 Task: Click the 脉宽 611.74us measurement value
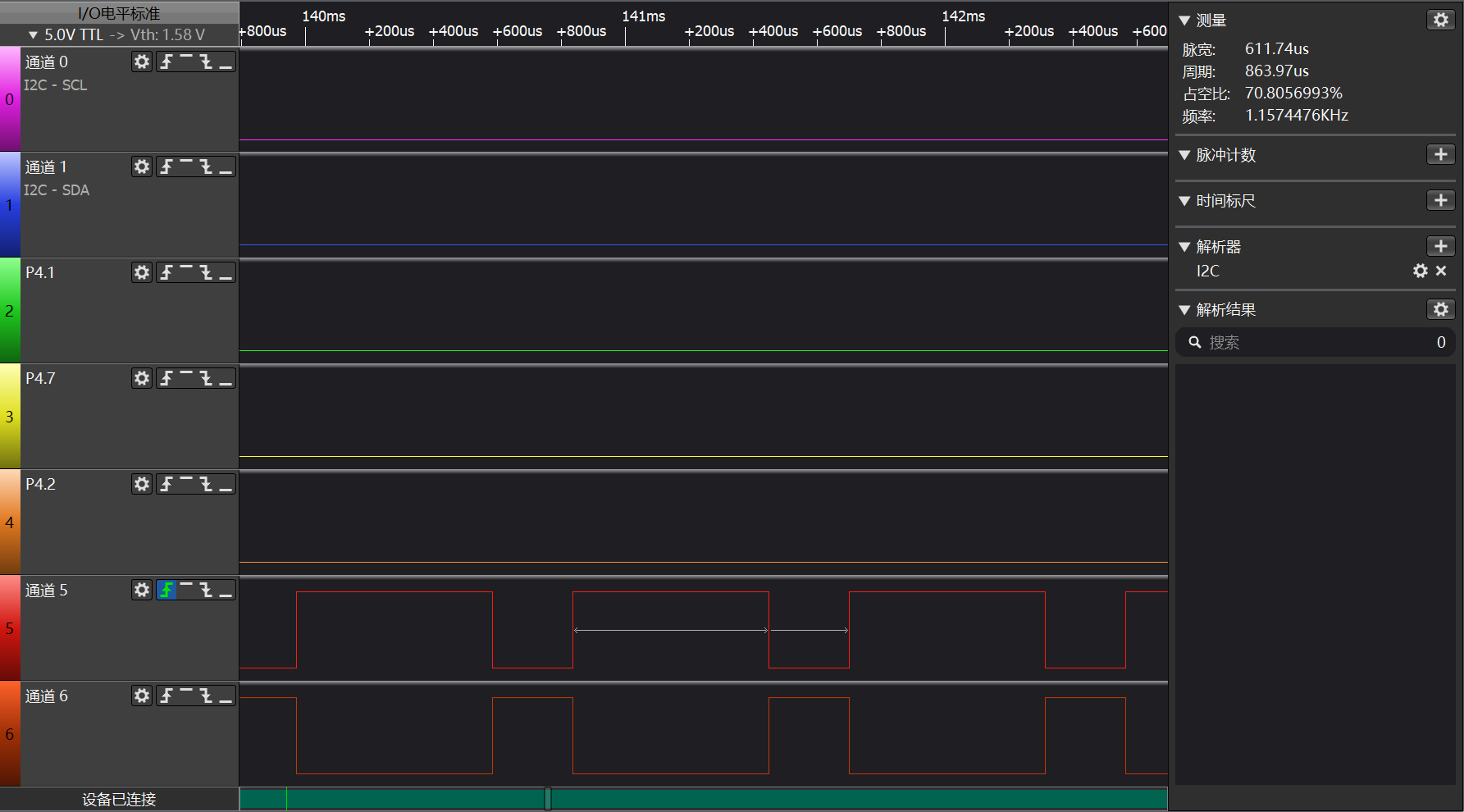[1277, 49]
